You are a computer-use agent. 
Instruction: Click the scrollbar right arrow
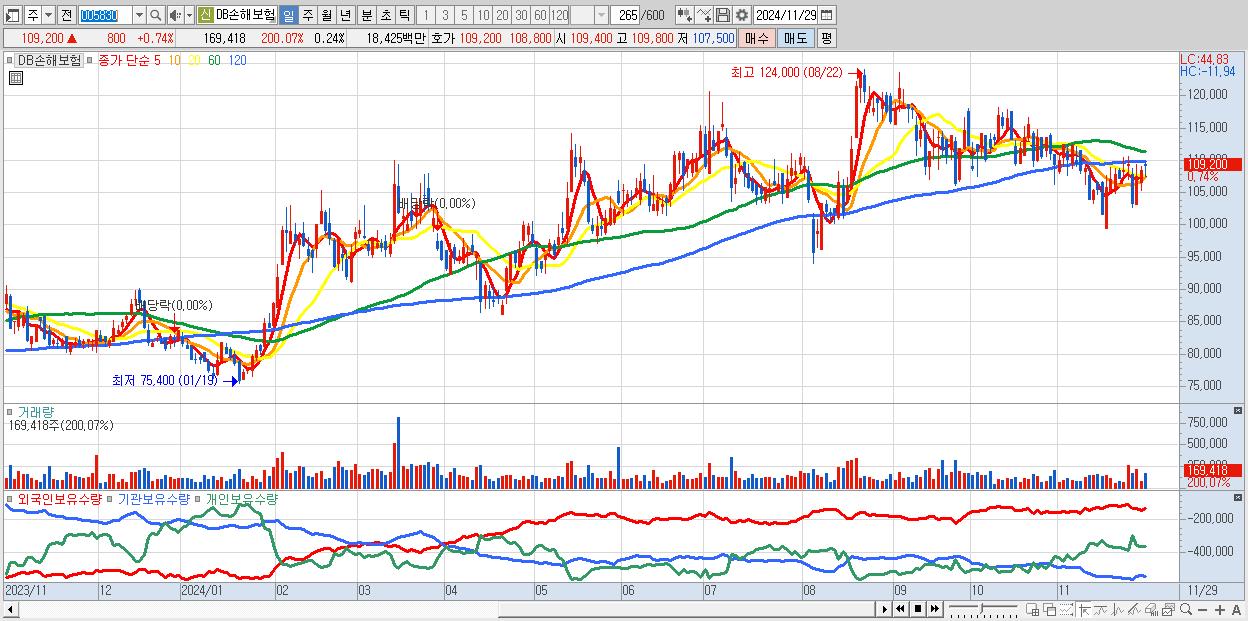tap(884, 609)
